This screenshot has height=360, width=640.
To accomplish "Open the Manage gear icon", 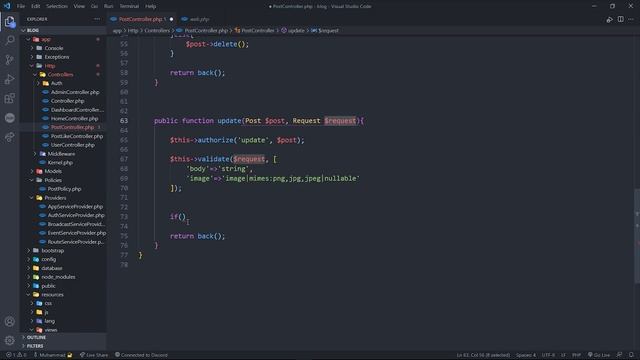I will pyautogui.click(x=10, y=340).
